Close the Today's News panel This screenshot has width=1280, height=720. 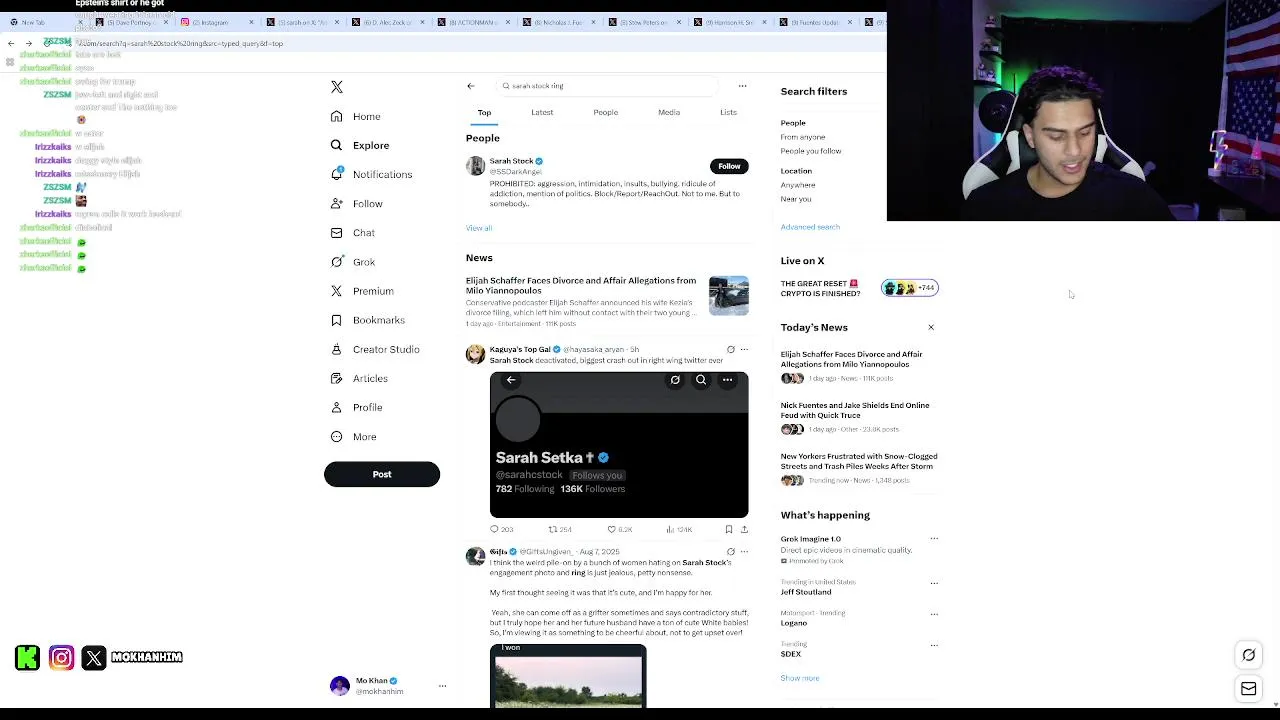pos(931,328)
